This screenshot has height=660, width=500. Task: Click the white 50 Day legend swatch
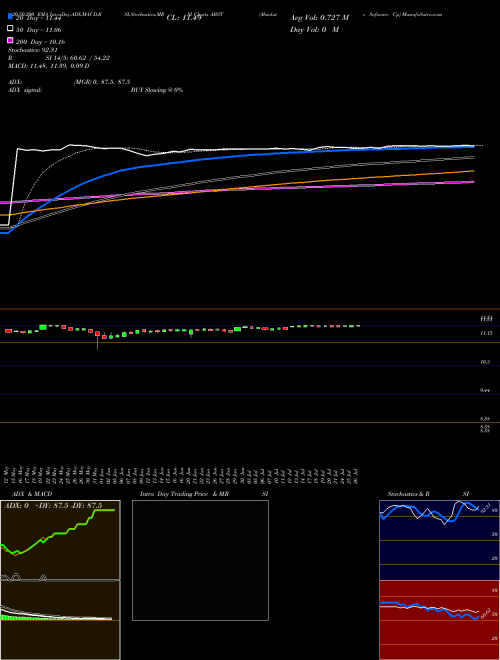pyautogui.click(x=11, y=29)
